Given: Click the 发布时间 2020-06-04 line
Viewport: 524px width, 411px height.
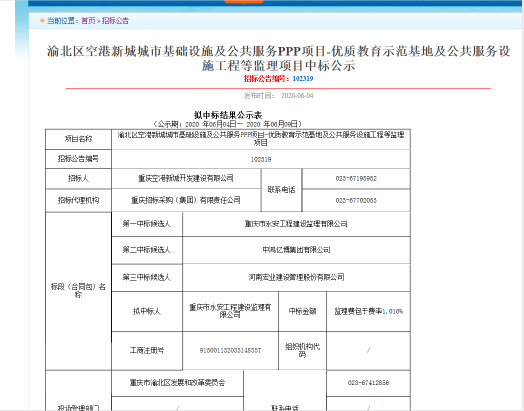Looking at the screenshot, I should coord(278,96).
